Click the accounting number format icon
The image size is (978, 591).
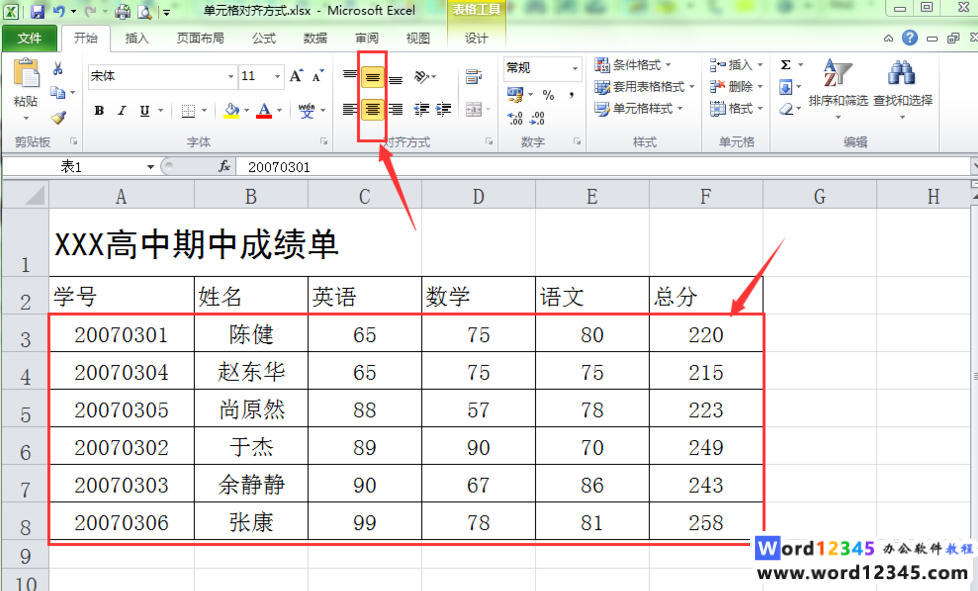pyautogui.click(x=515, y=94)
